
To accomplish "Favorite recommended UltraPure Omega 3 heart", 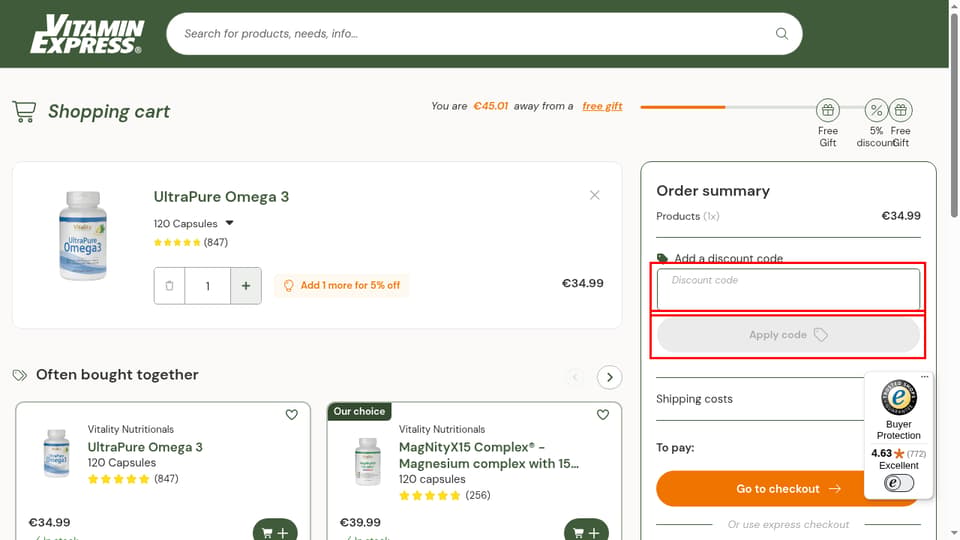I will [x=291, y=414].
